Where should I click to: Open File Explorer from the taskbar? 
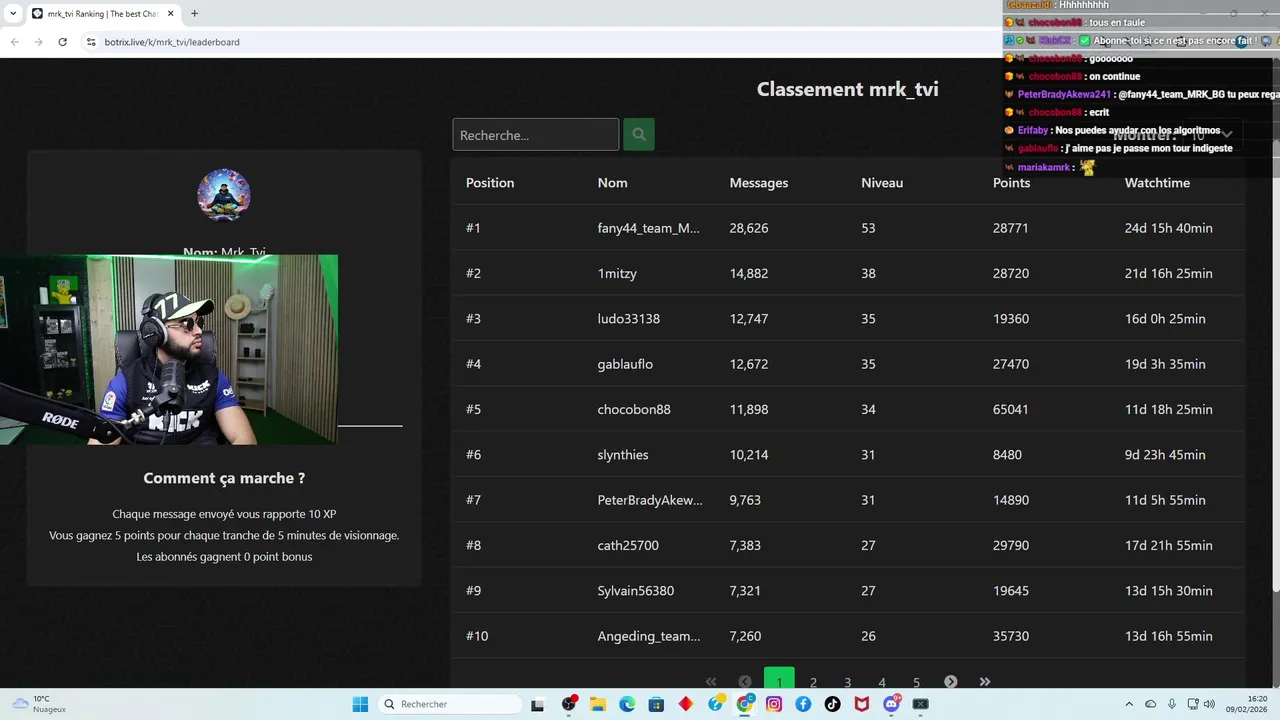(x=598, y=704)
